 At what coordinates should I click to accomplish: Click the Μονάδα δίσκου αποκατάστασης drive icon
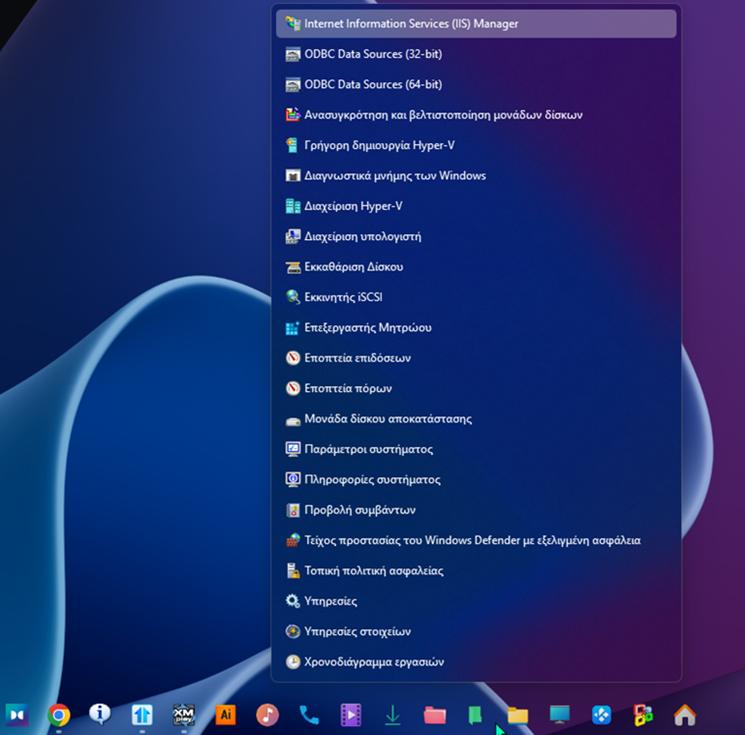[293, 420]
